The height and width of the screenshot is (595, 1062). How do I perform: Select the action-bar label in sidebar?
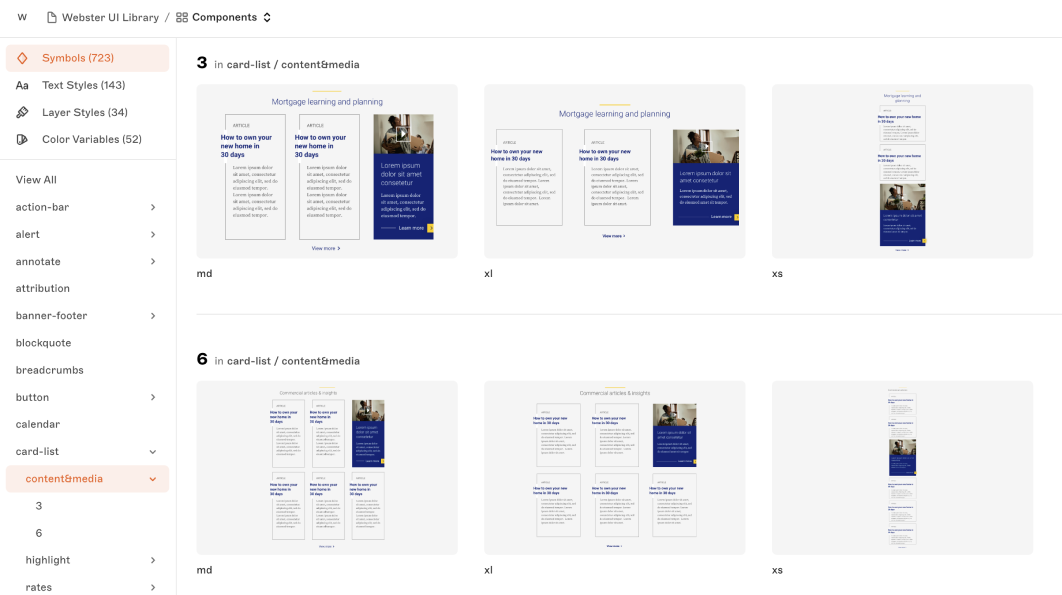tap(42, 207)
